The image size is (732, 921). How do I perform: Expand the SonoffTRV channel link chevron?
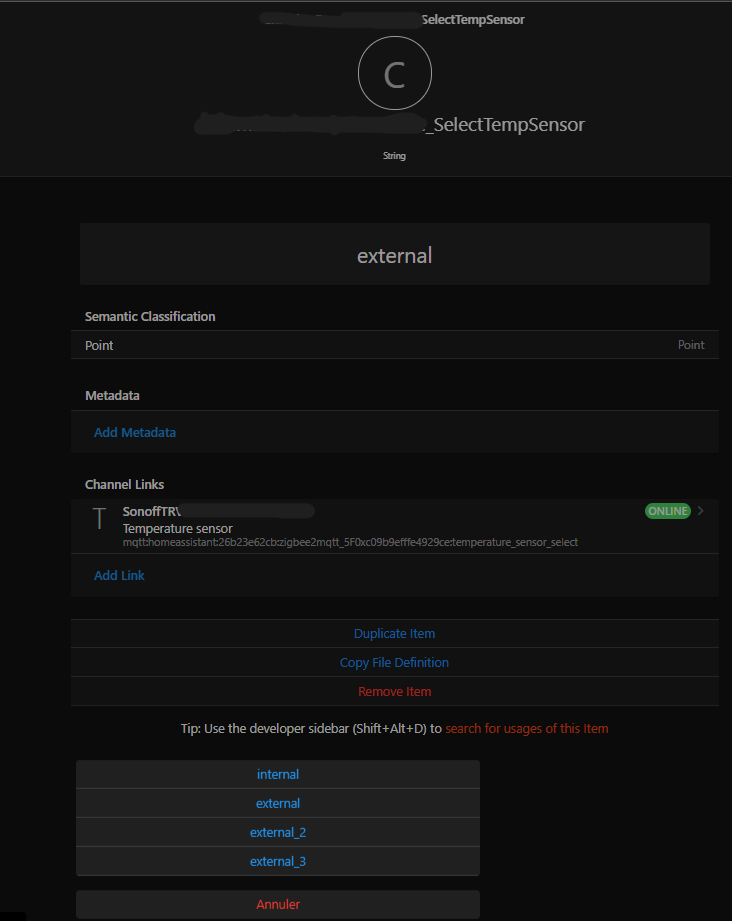coord(701,511)
